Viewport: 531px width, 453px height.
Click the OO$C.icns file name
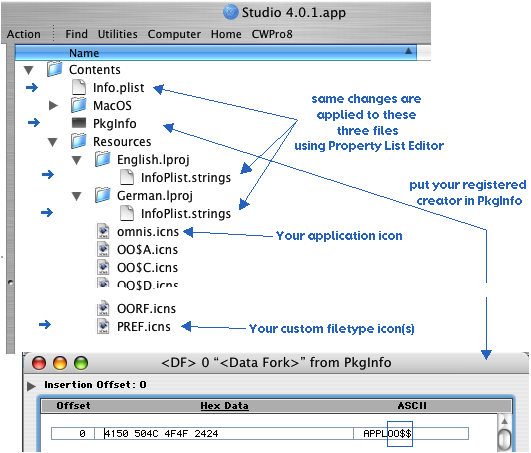pos(147,268)
